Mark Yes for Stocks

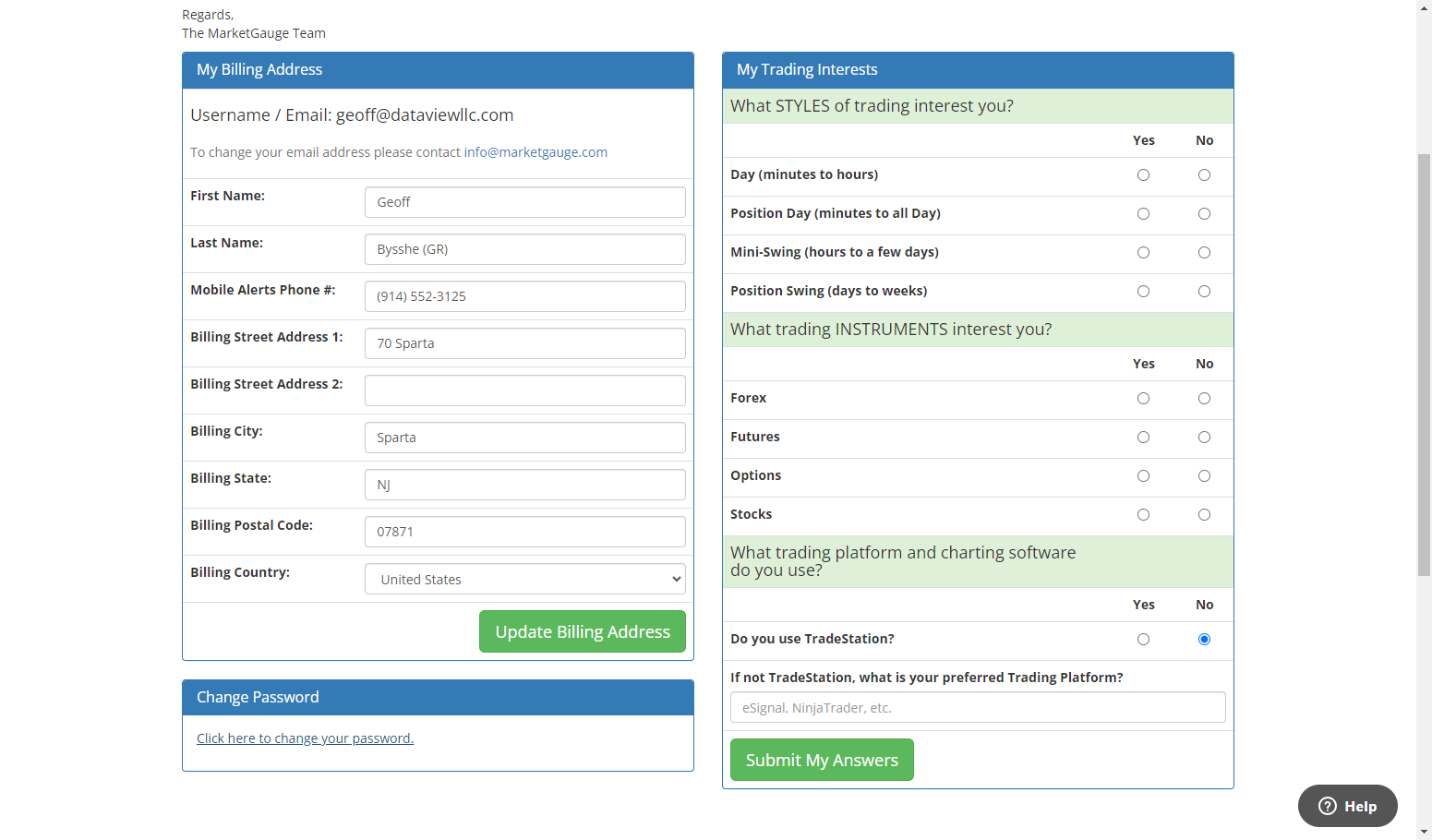tap(1143, 515)
